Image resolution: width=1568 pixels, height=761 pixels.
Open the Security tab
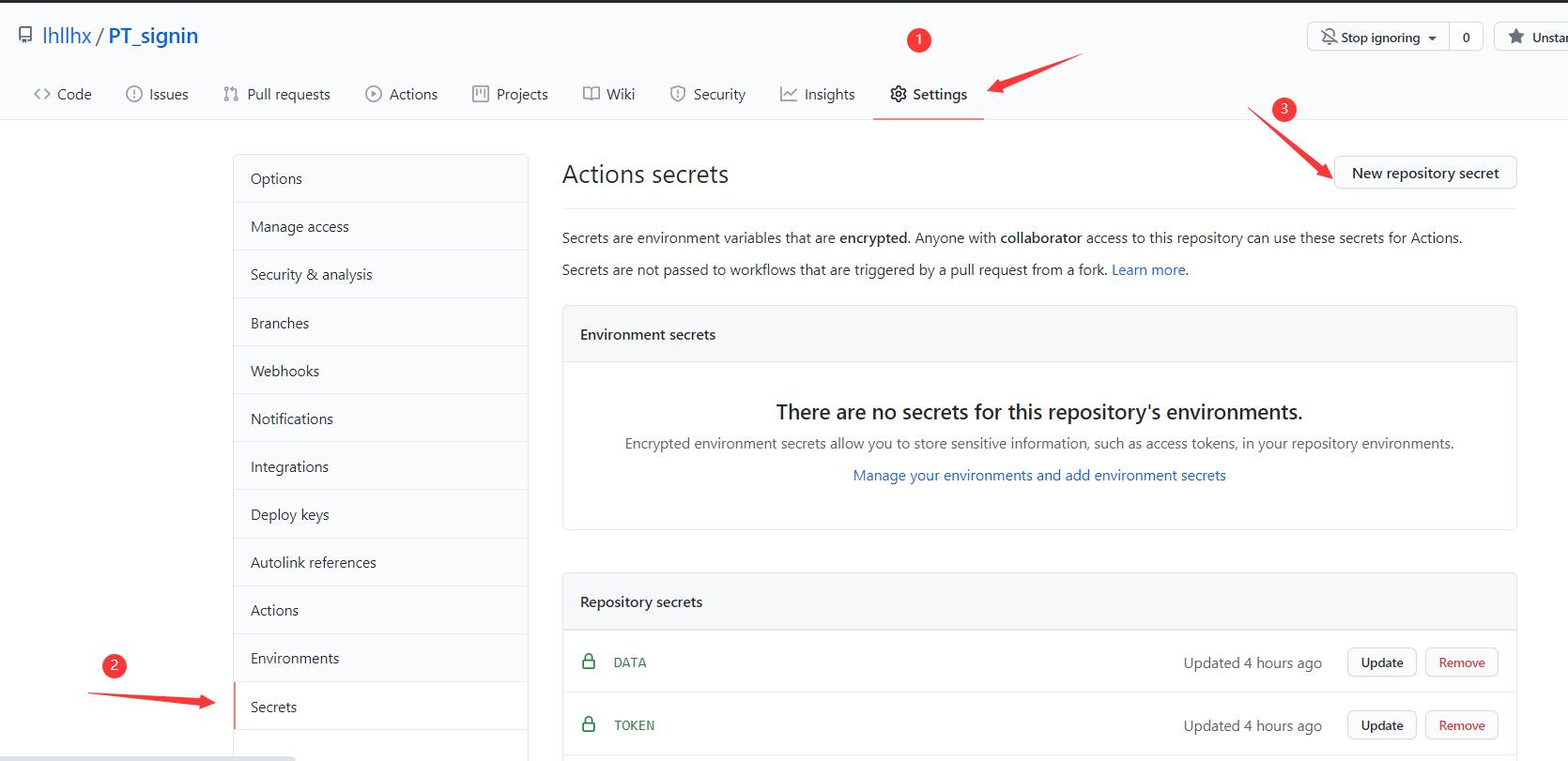pos(708,94)
